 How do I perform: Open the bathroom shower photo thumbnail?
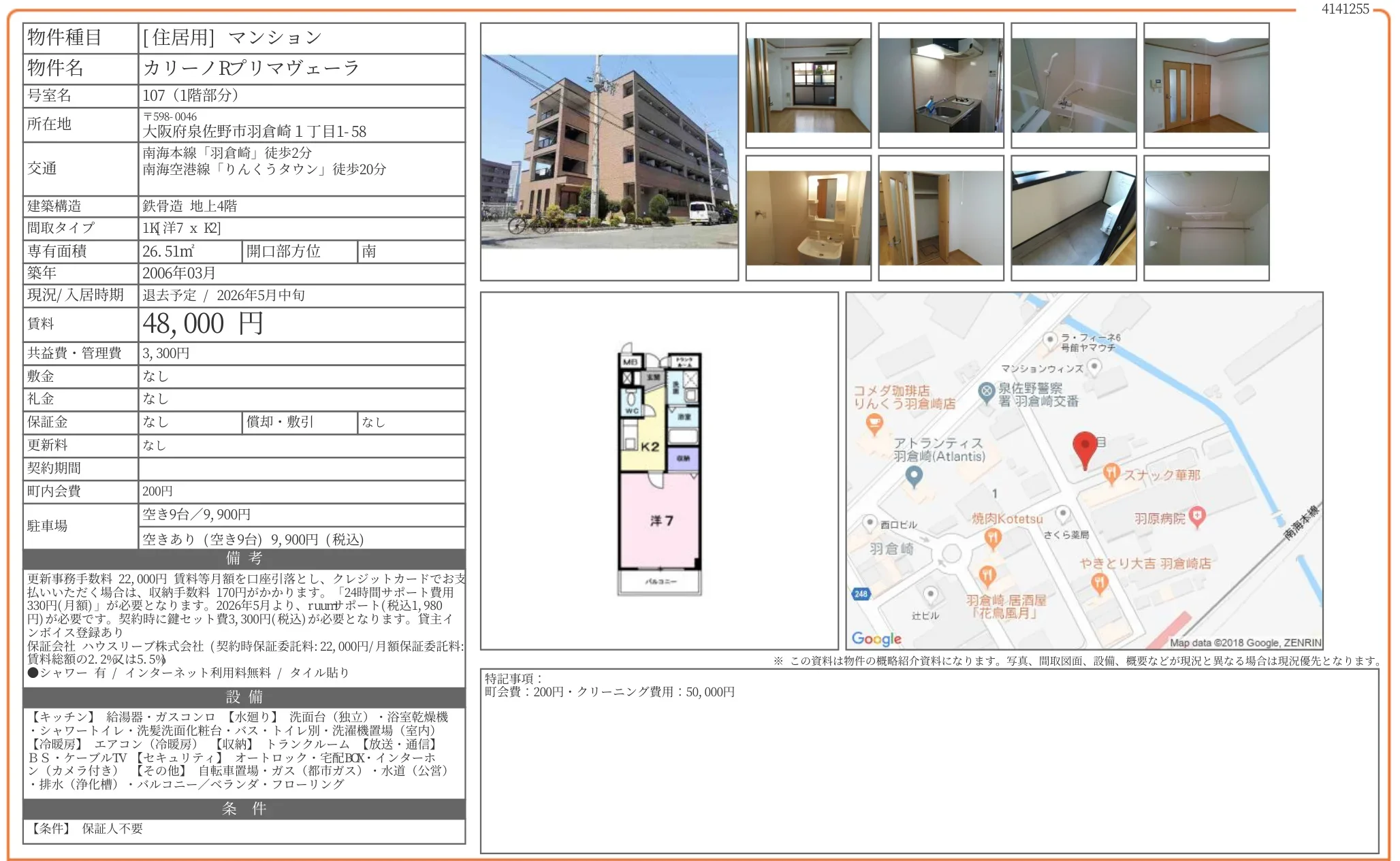click(1073, 85)
